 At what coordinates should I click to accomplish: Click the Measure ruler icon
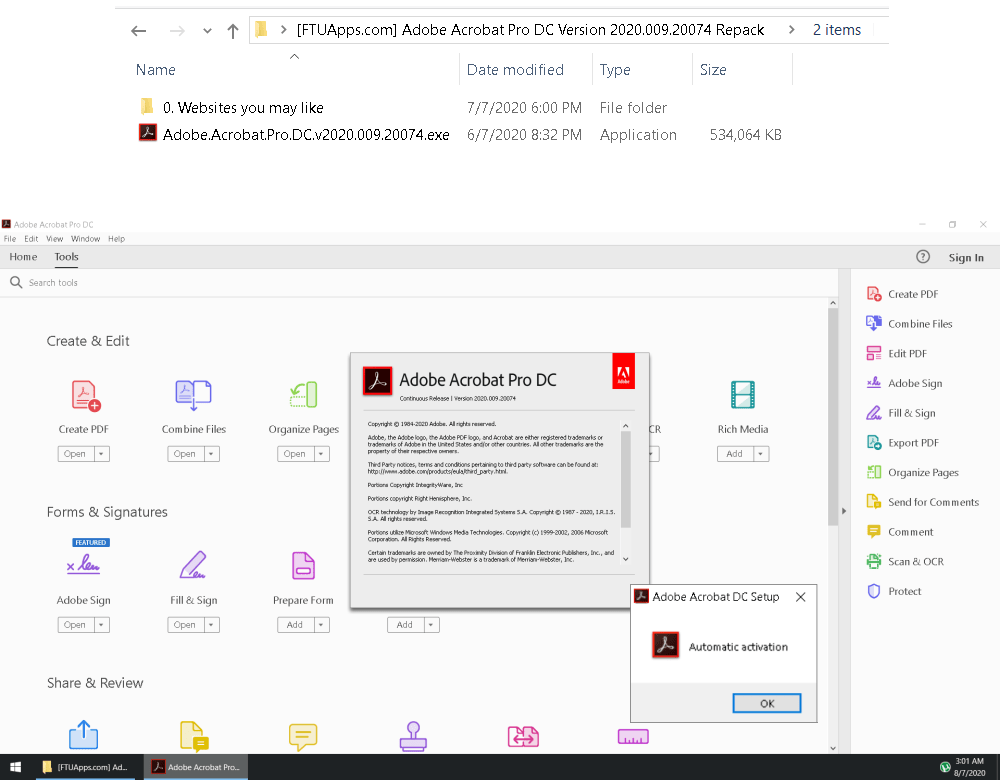(x=633, y=737)
